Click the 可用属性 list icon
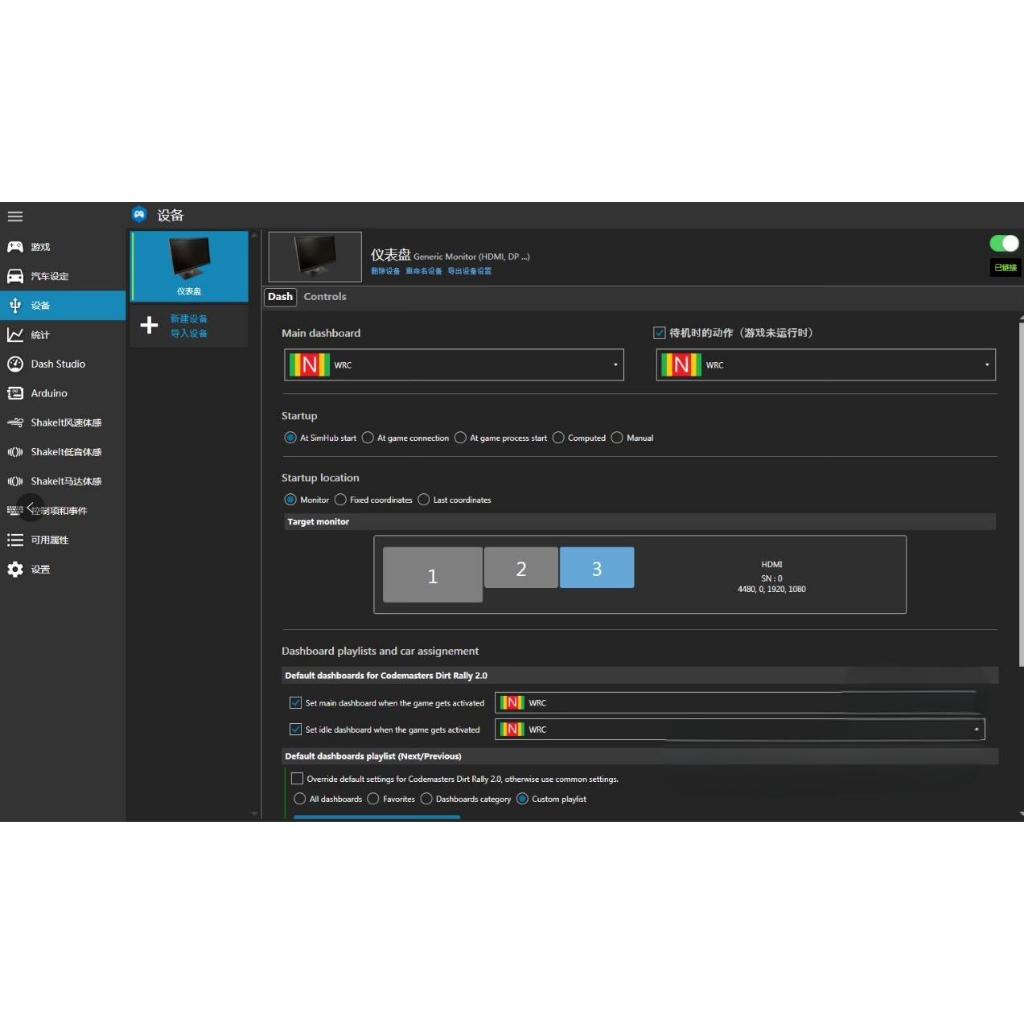This screenshot has height=1024, width=1024. click(x=15, y=540)
